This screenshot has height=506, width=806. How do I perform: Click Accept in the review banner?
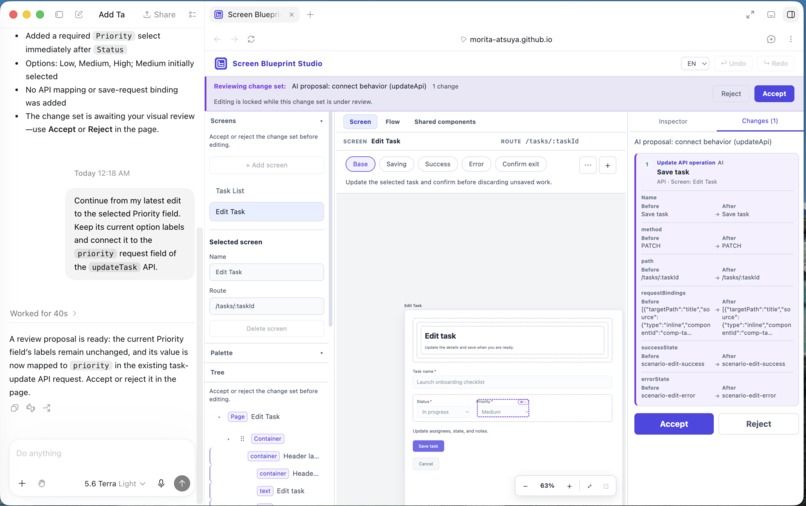pos(774,94)
